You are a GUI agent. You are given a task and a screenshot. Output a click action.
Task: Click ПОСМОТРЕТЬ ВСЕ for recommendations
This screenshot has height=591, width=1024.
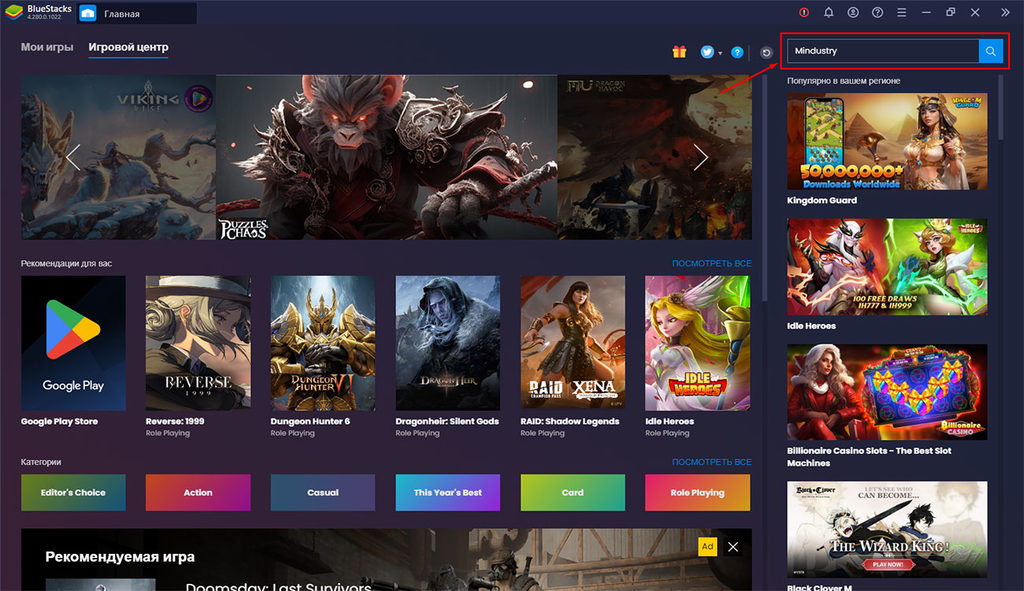coord(711,263)
